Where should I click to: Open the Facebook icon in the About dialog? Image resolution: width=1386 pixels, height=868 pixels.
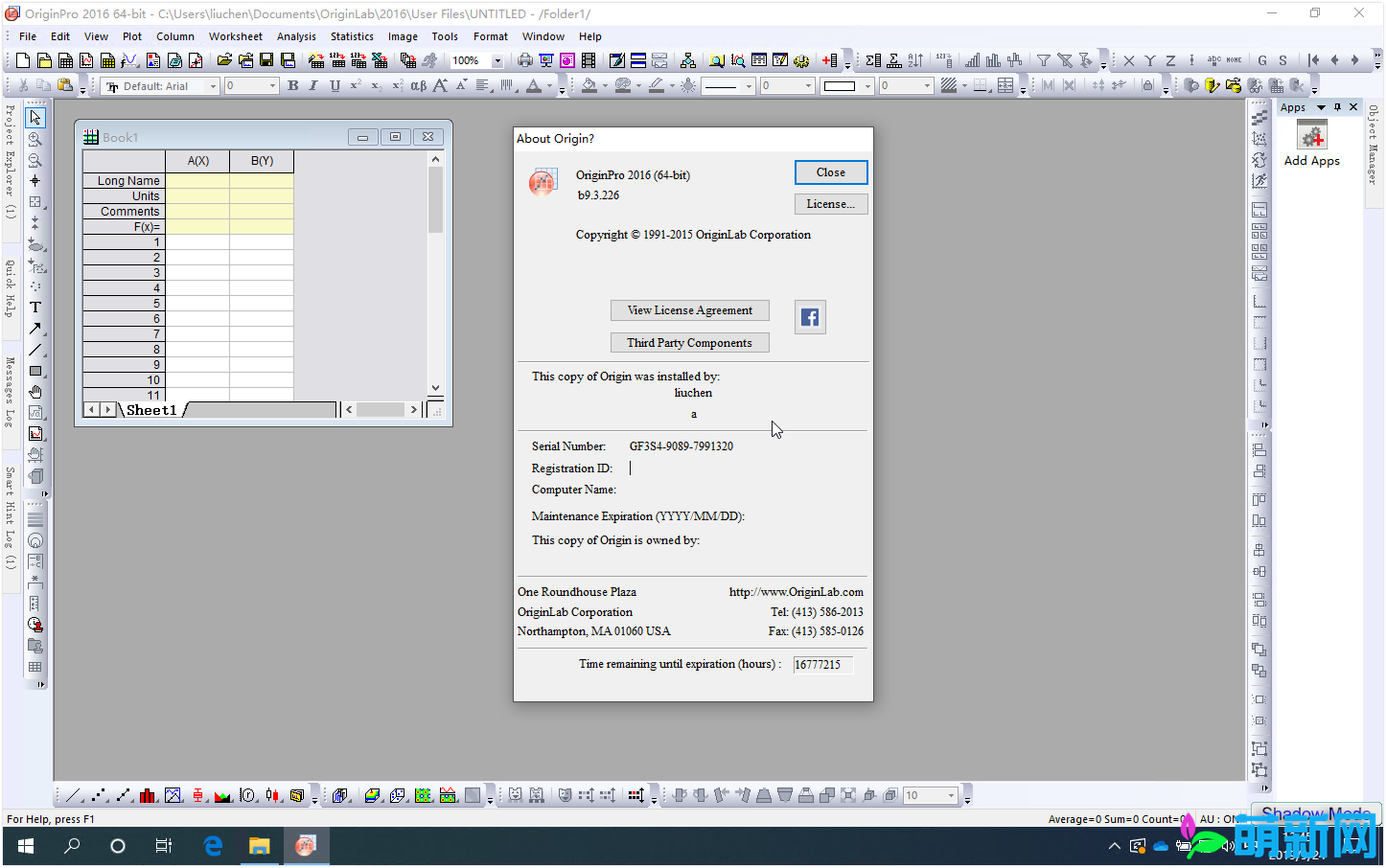pyautogui.click(x=810, y=317)
